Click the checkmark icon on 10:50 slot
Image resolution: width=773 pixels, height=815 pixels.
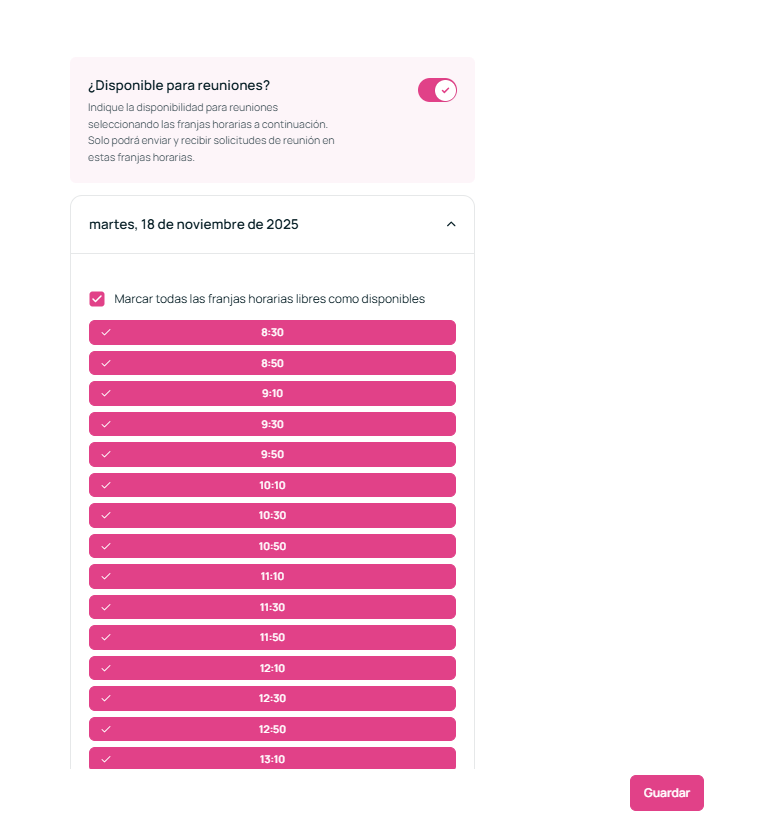click(106, 546)
